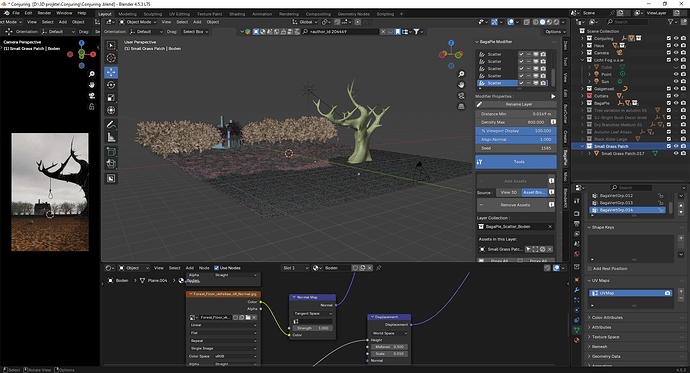Hide the Sun light in the viewport
The width and height of the screenshot is (690, 373).
(676, 81)
